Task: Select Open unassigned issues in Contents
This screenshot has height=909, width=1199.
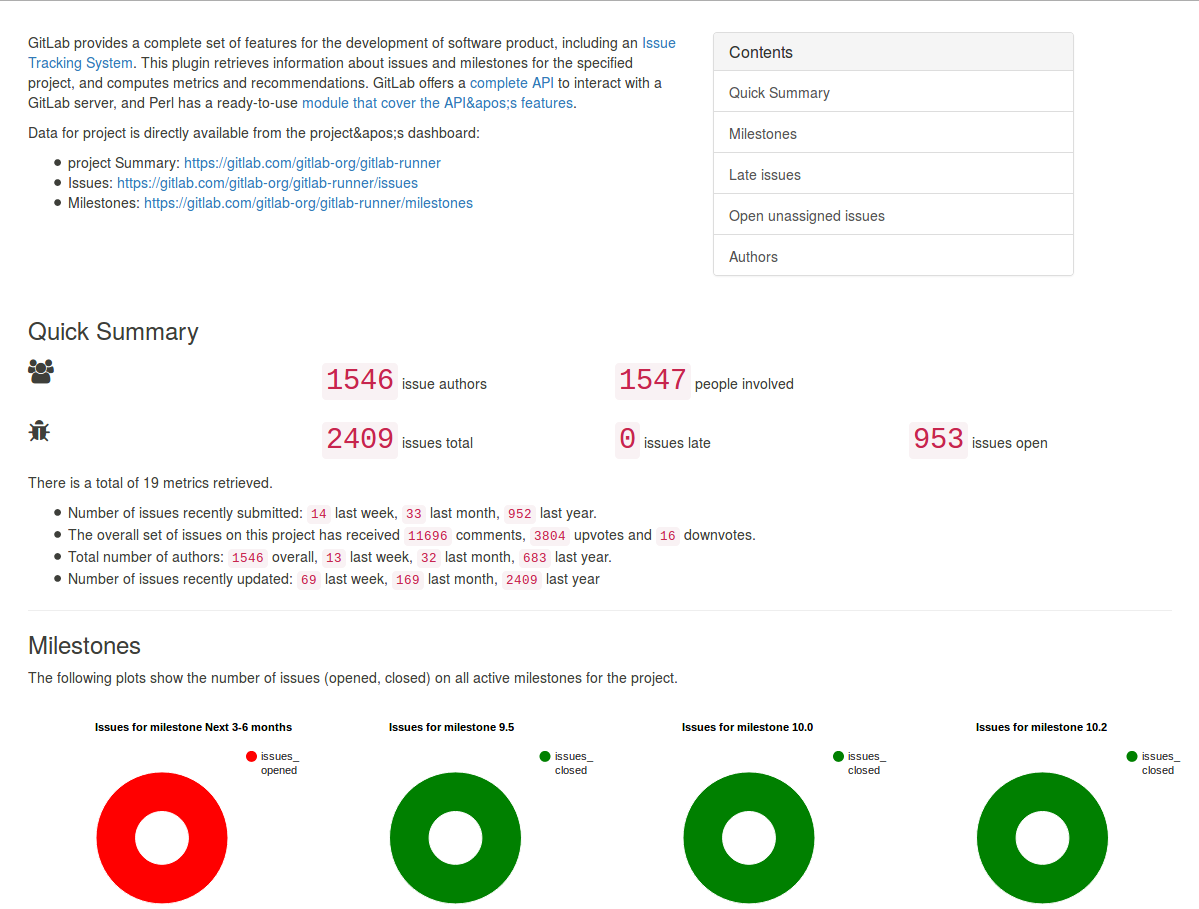Action: tap(804, 215)
